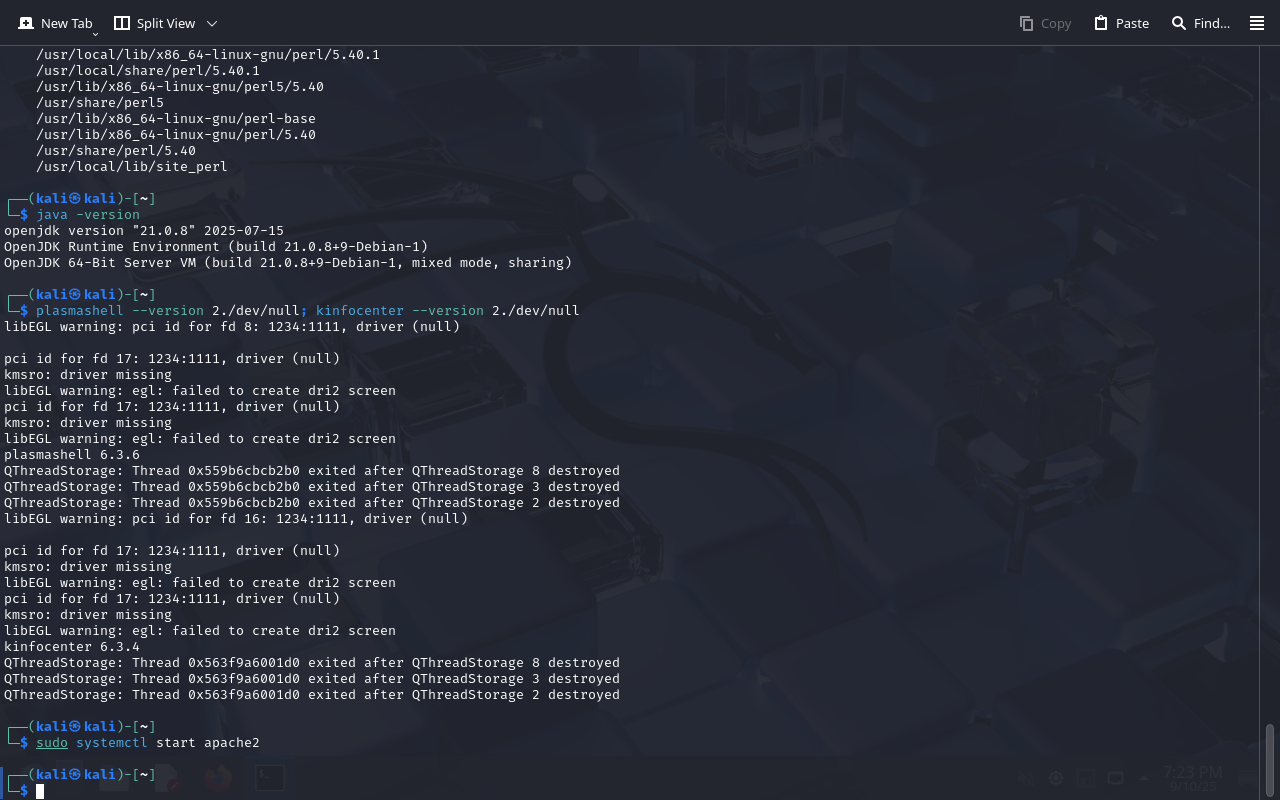Click the Split View button
The width and height of the screenshot is (1280, 800).
tap(154, 23)
